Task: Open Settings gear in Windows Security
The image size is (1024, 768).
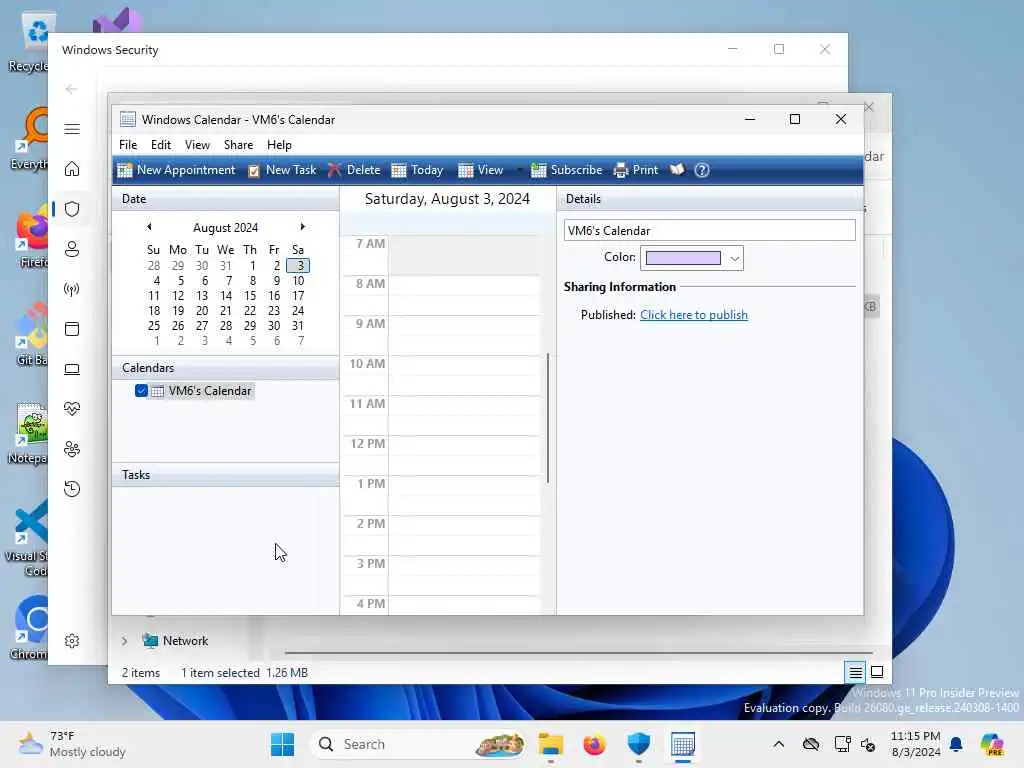Action: pyautogui.click(x=72, y=641)
